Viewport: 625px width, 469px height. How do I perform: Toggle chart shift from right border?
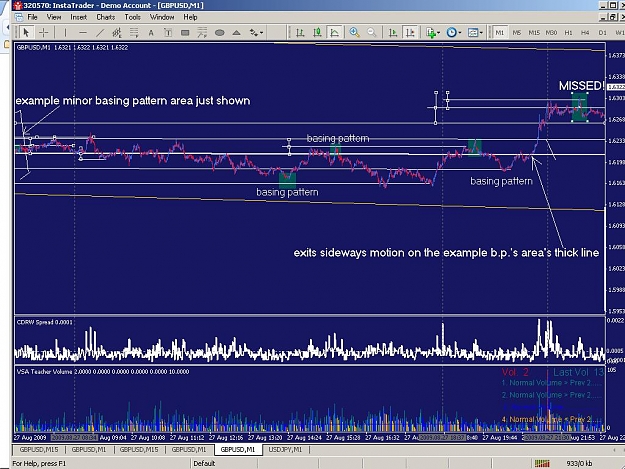410,33
